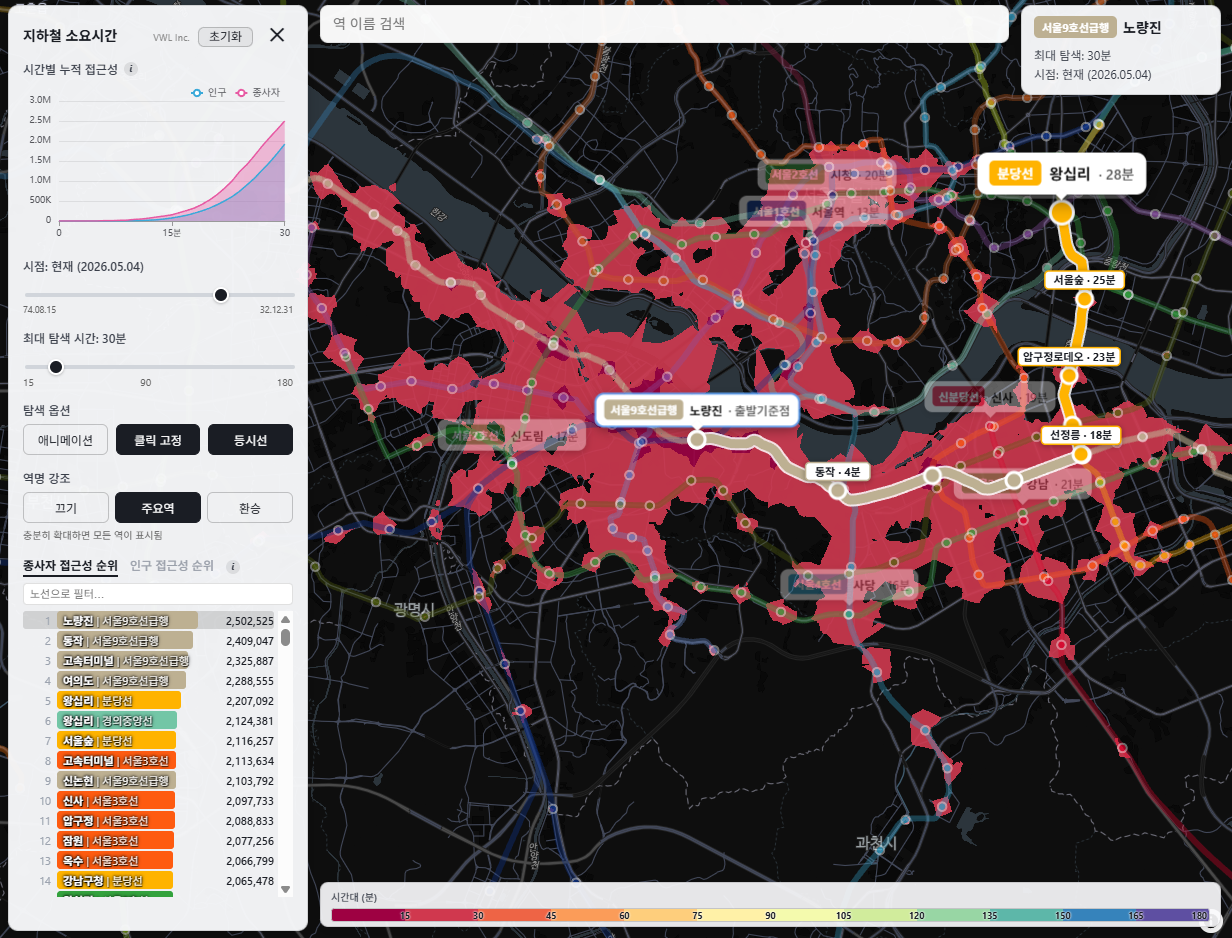The height and width of the screenshot is (938, 1232).
Task: Switch to the 인구 접근성 순위 tab
Action: tap(172, 566)
